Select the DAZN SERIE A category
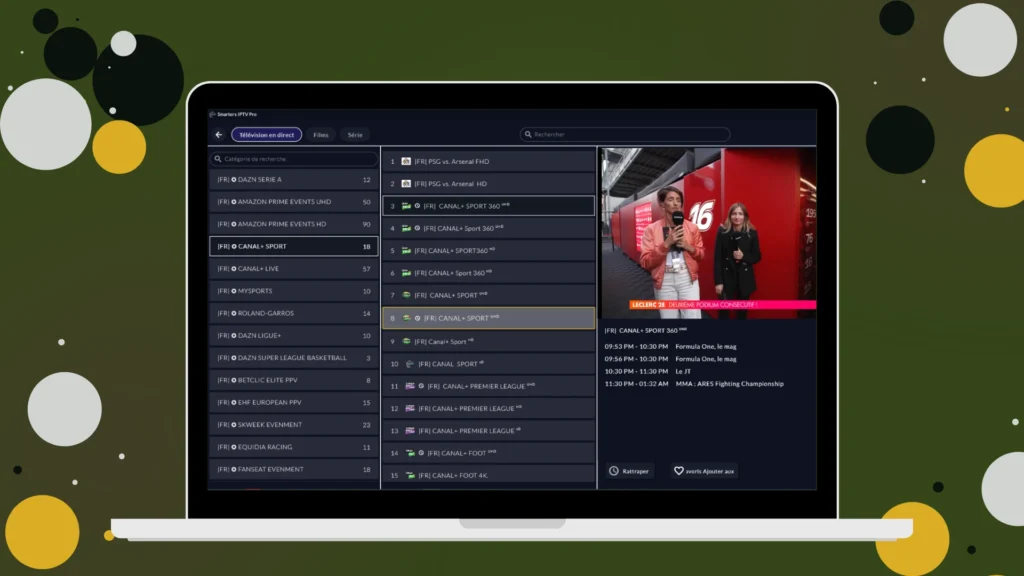Screen dimensions: 1024x576 coord(293,180)
